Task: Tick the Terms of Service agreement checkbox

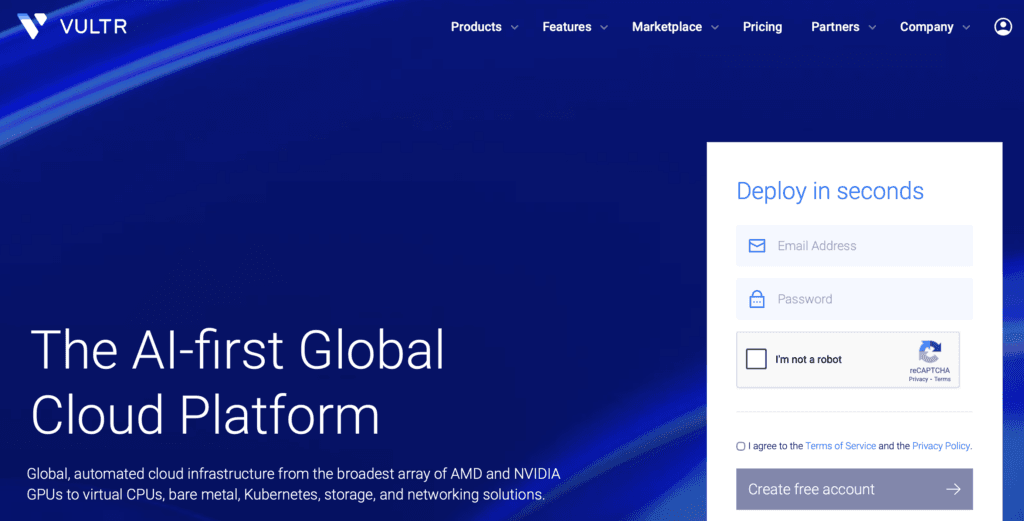Action: pyautogui.click(x=741, y=447)
